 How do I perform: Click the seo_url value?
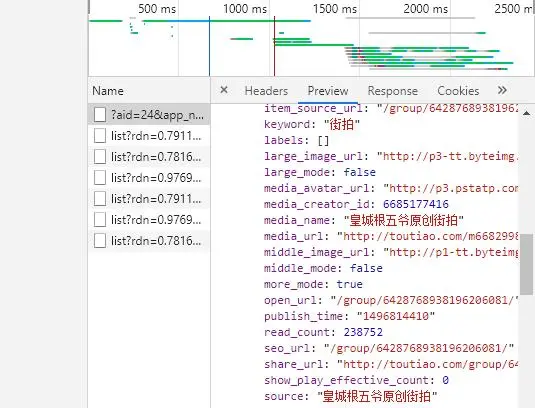[x=419, y=348]
